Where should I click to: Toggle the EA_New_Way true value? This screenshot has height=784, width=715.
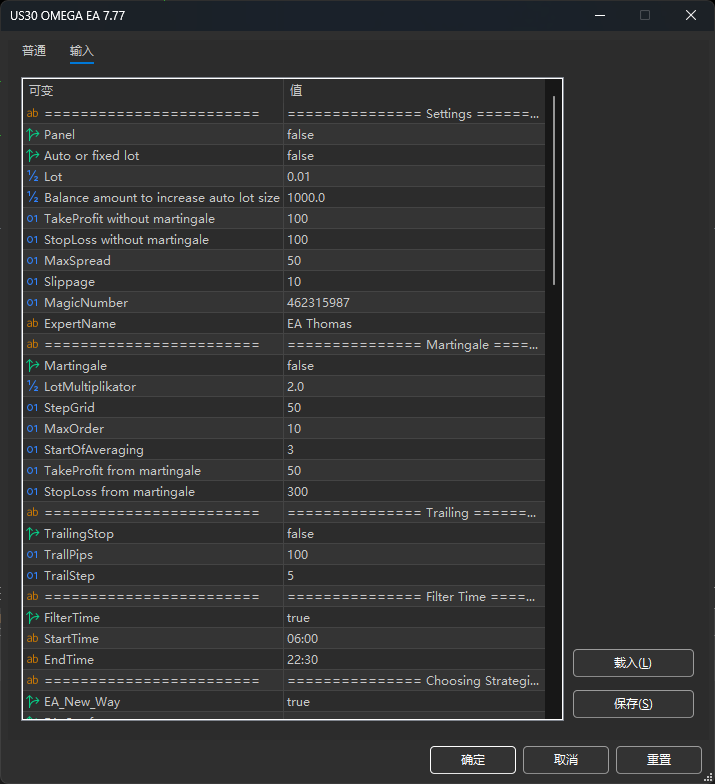click(413, 702)
